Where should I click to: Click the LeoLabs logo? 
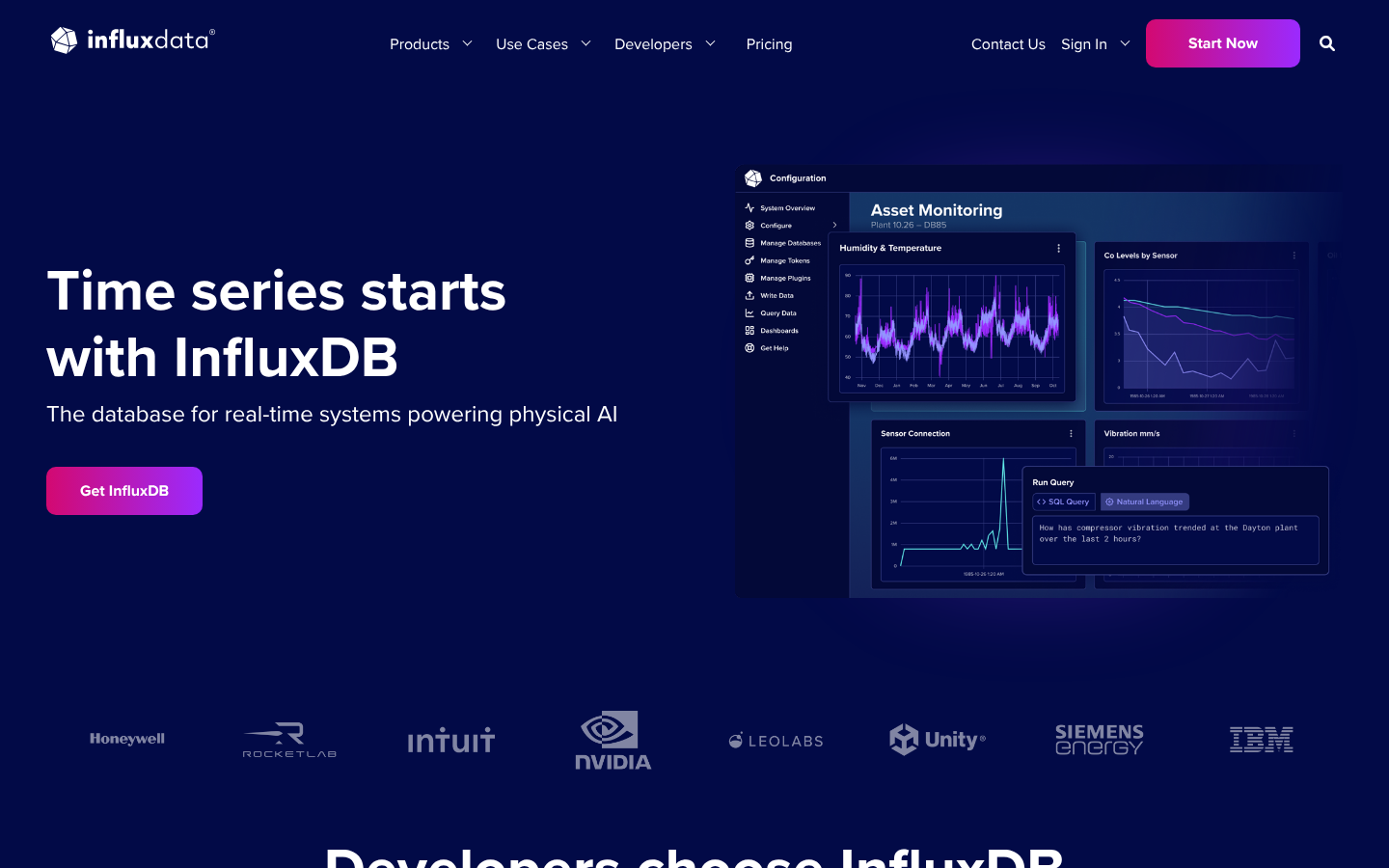click(x=776, y=741)
